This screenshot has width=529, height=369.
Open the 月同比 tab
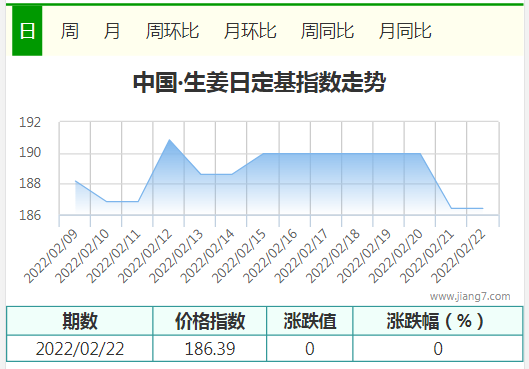point(405,31)
